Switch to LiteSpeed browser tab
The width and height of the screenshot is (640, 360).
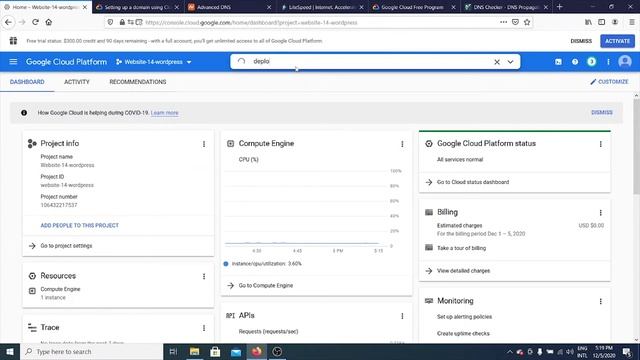tap(322, 7)
